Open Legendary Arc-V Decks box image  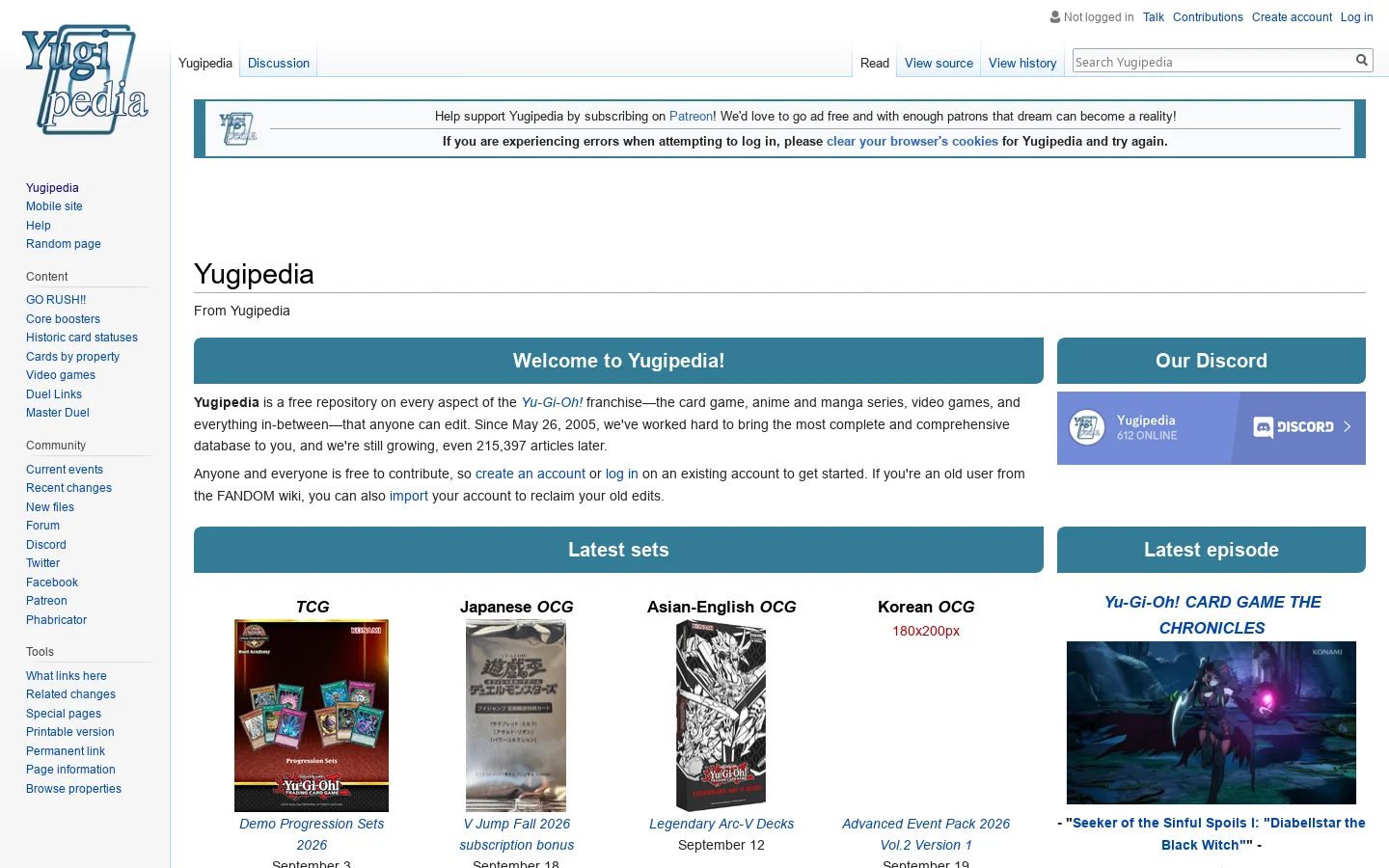point(722,716)
